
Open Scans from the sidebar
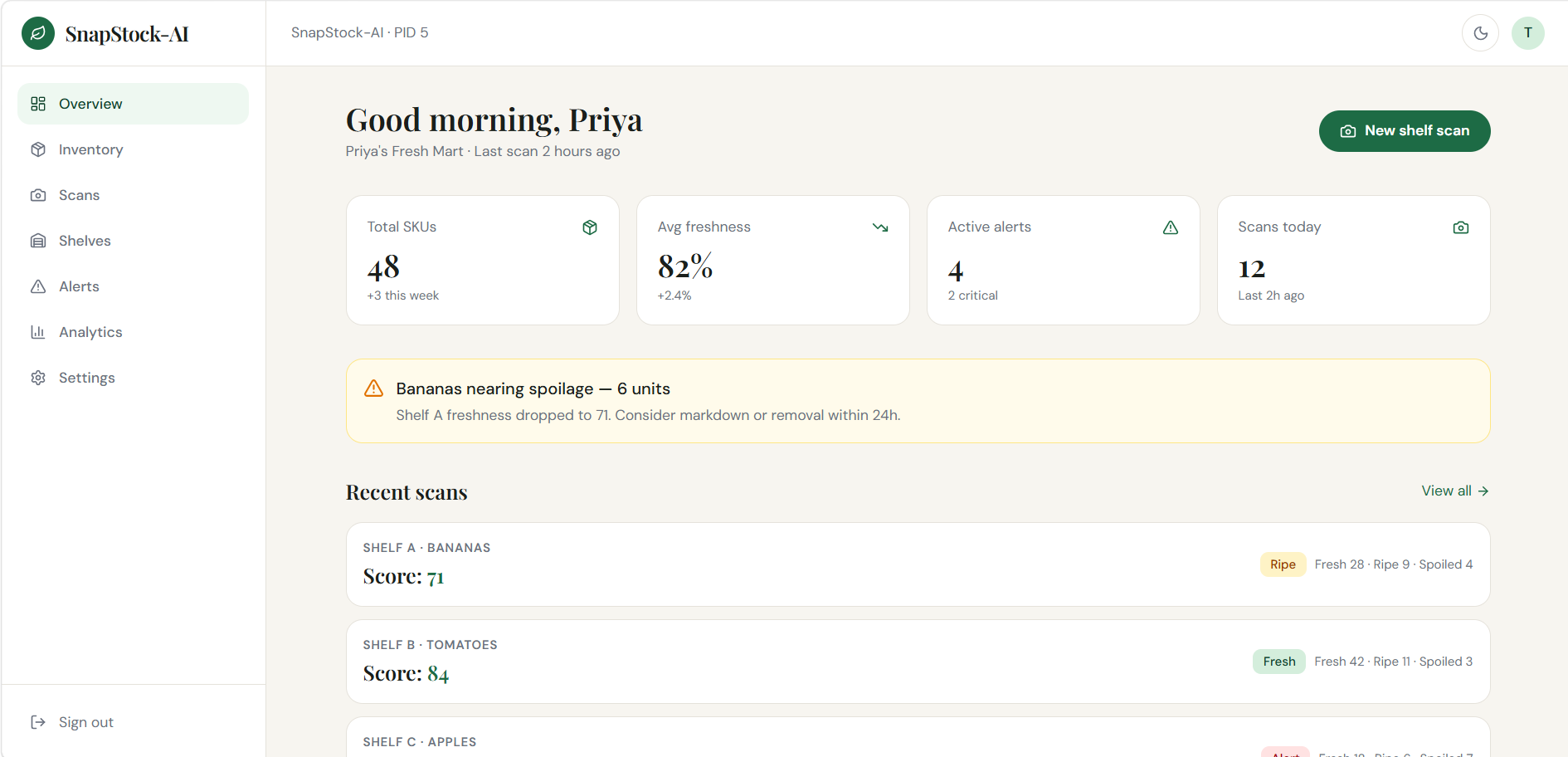coord(133,195)
